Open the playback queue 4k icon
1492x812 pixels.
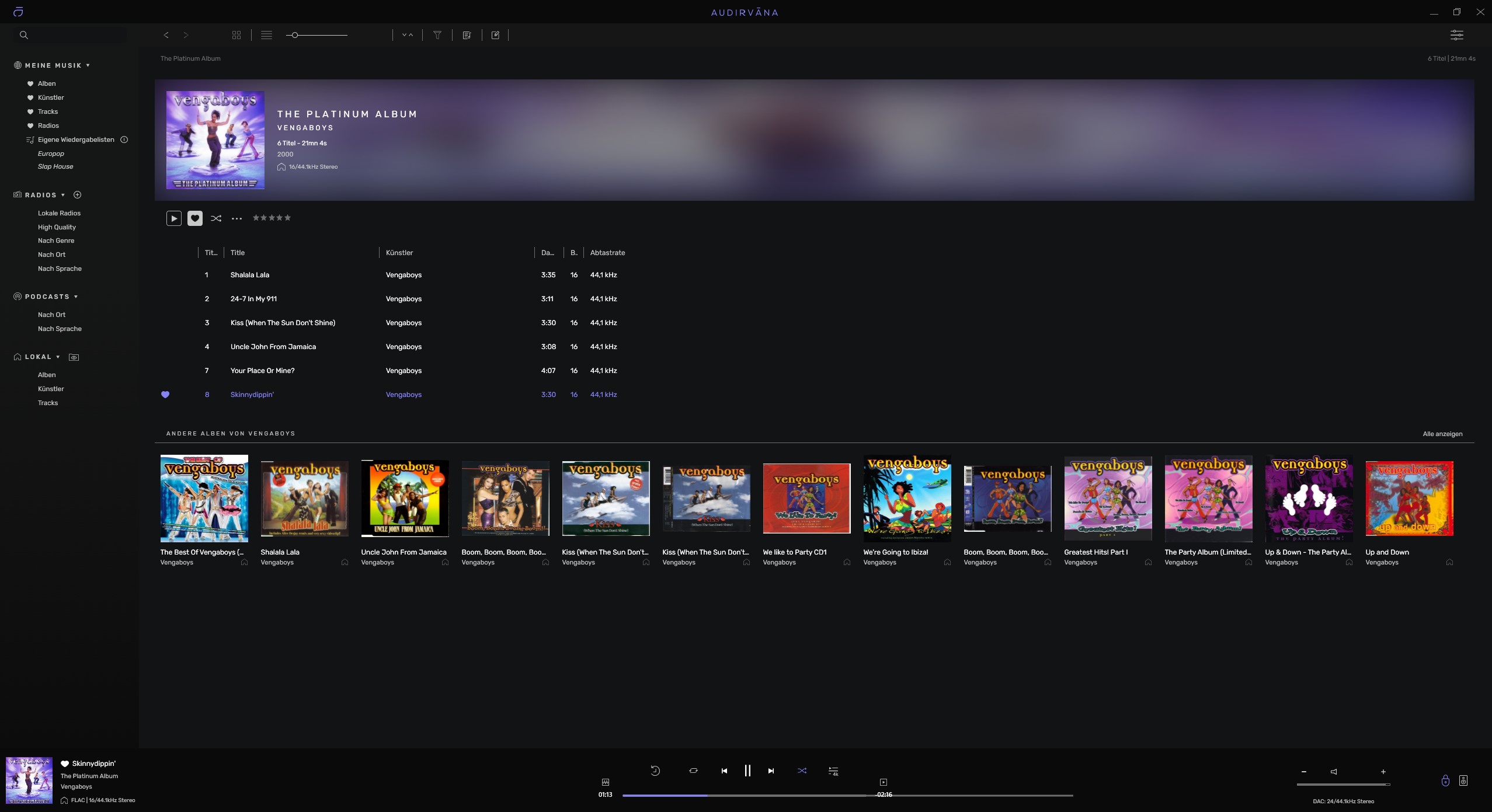[x=833, y=771]
